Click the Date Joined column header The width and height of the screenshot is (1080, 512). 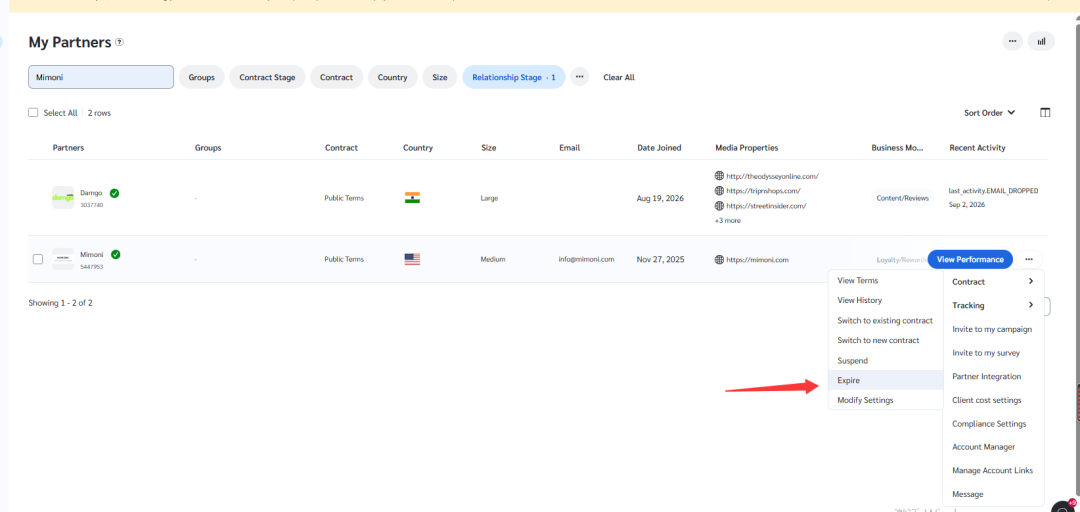click(659, 147)
